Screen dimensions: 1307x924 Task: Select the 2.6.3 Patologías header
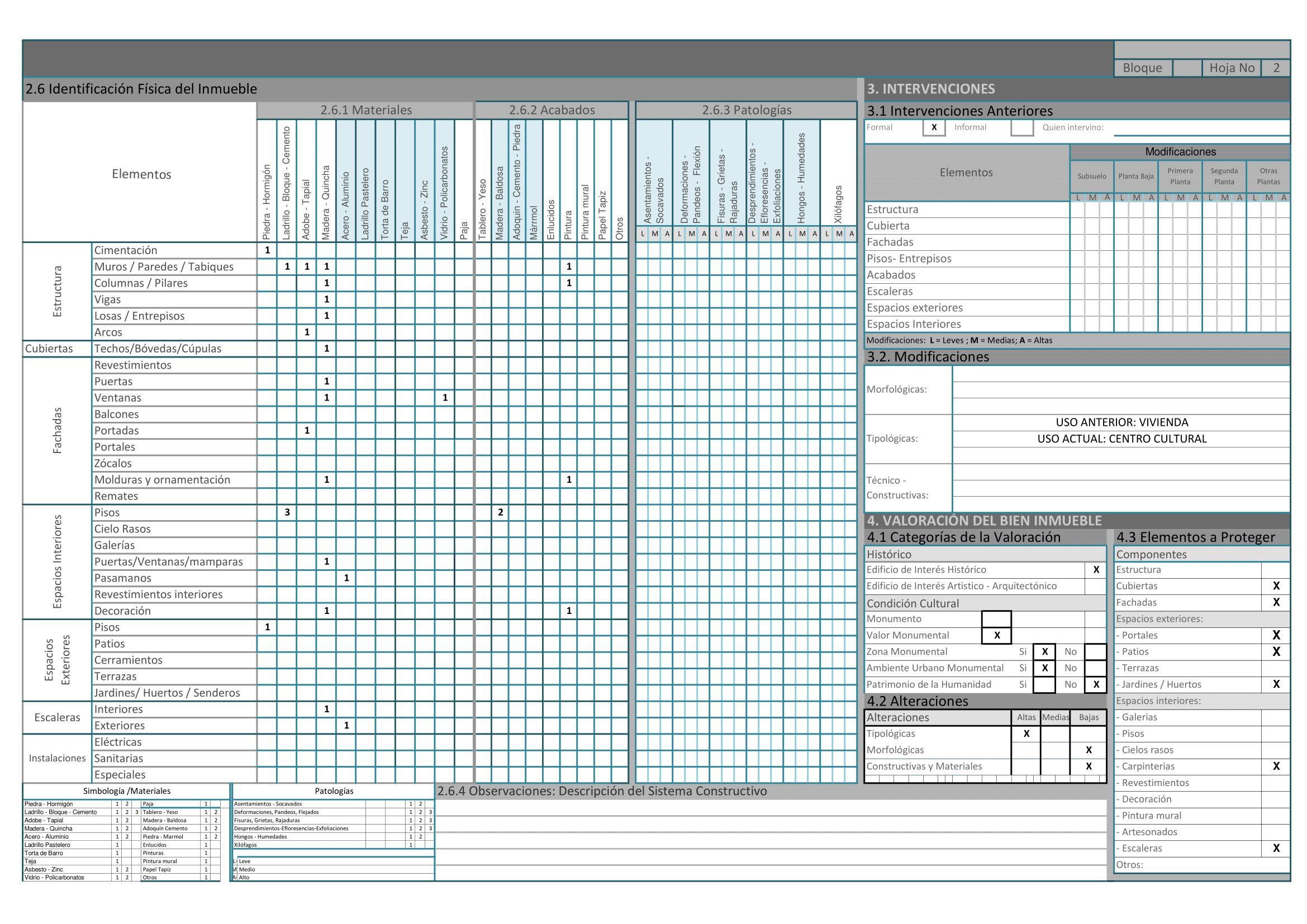pyautogui.click(x=747, y=110)
